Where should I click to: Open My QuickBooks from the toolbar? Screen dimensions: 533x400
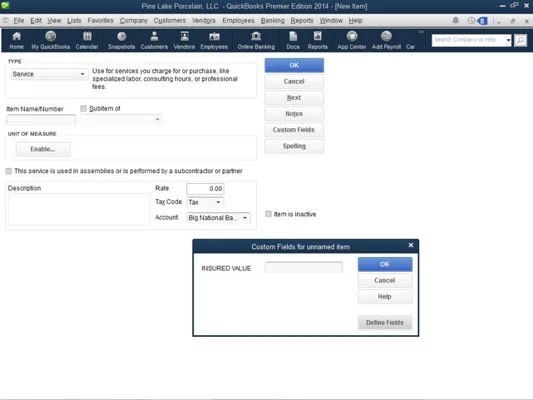51,40
